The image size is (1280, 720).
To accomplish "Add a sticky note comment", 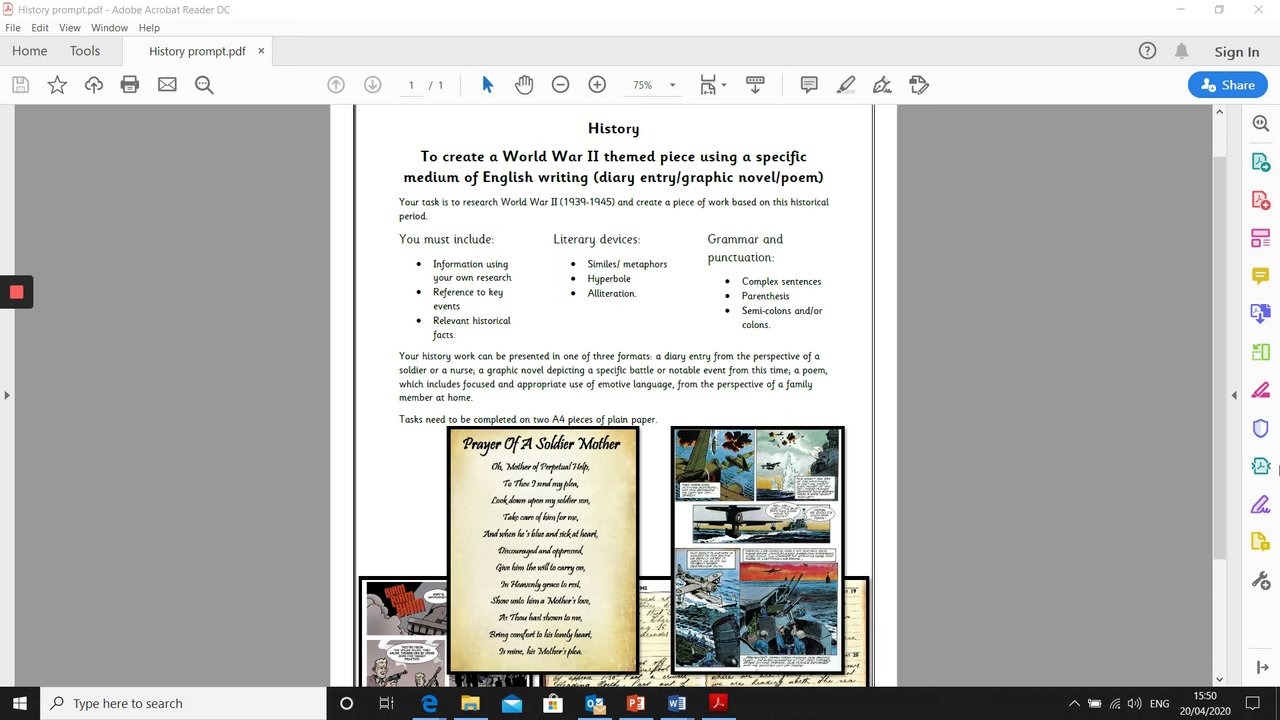I will (x=809, y=85).
